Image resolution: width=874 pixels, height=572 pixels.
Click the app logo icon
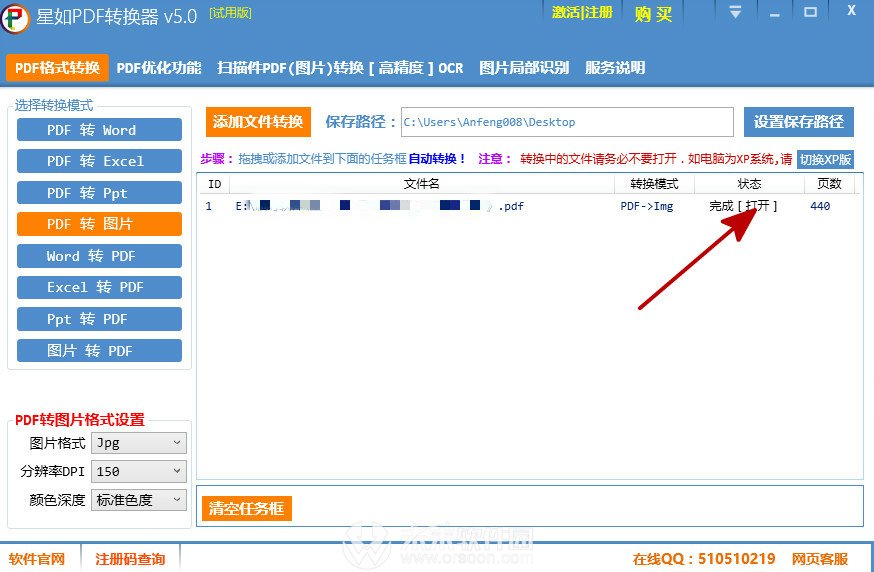(15, 18)
